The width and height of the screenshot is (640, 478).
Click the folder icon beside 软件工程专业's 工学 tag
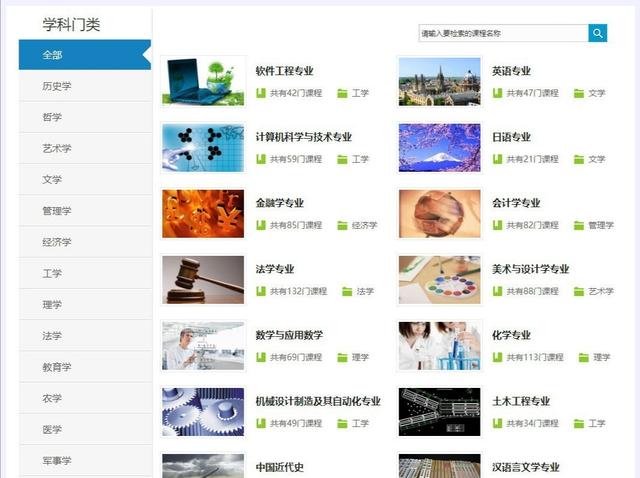tap(342, 93)
